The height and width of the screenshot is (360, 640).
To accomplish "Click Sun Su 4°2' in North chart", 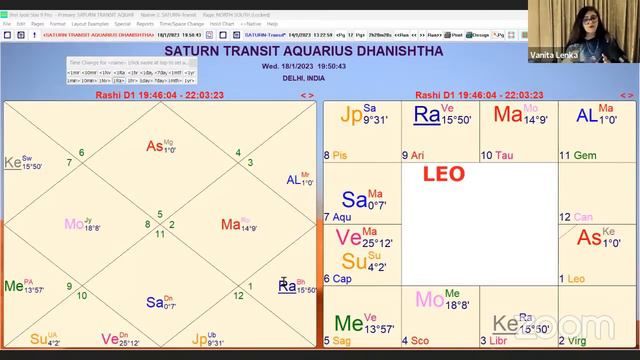I will coord(45,339).
